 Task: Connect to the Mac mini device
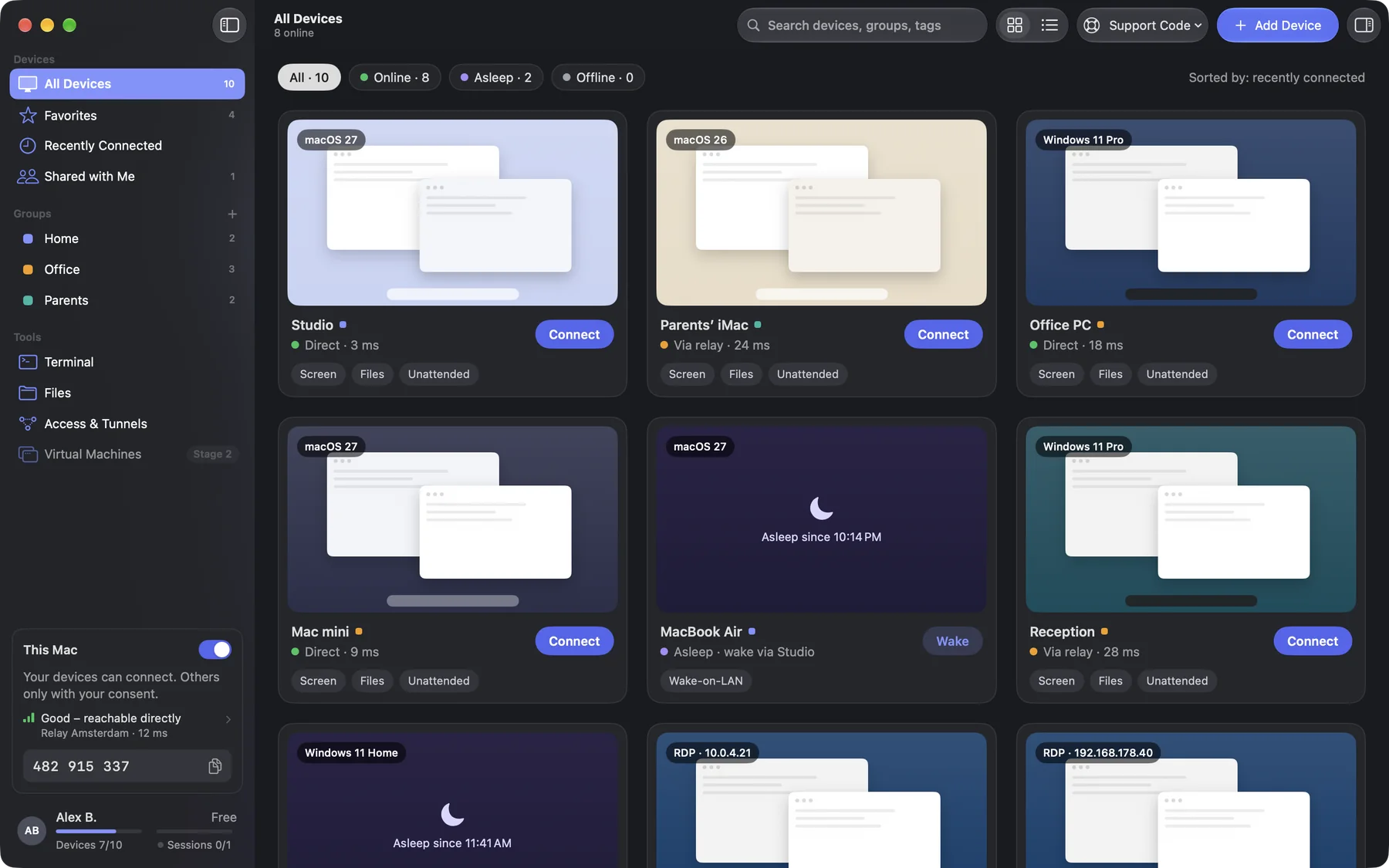point(574,641)
